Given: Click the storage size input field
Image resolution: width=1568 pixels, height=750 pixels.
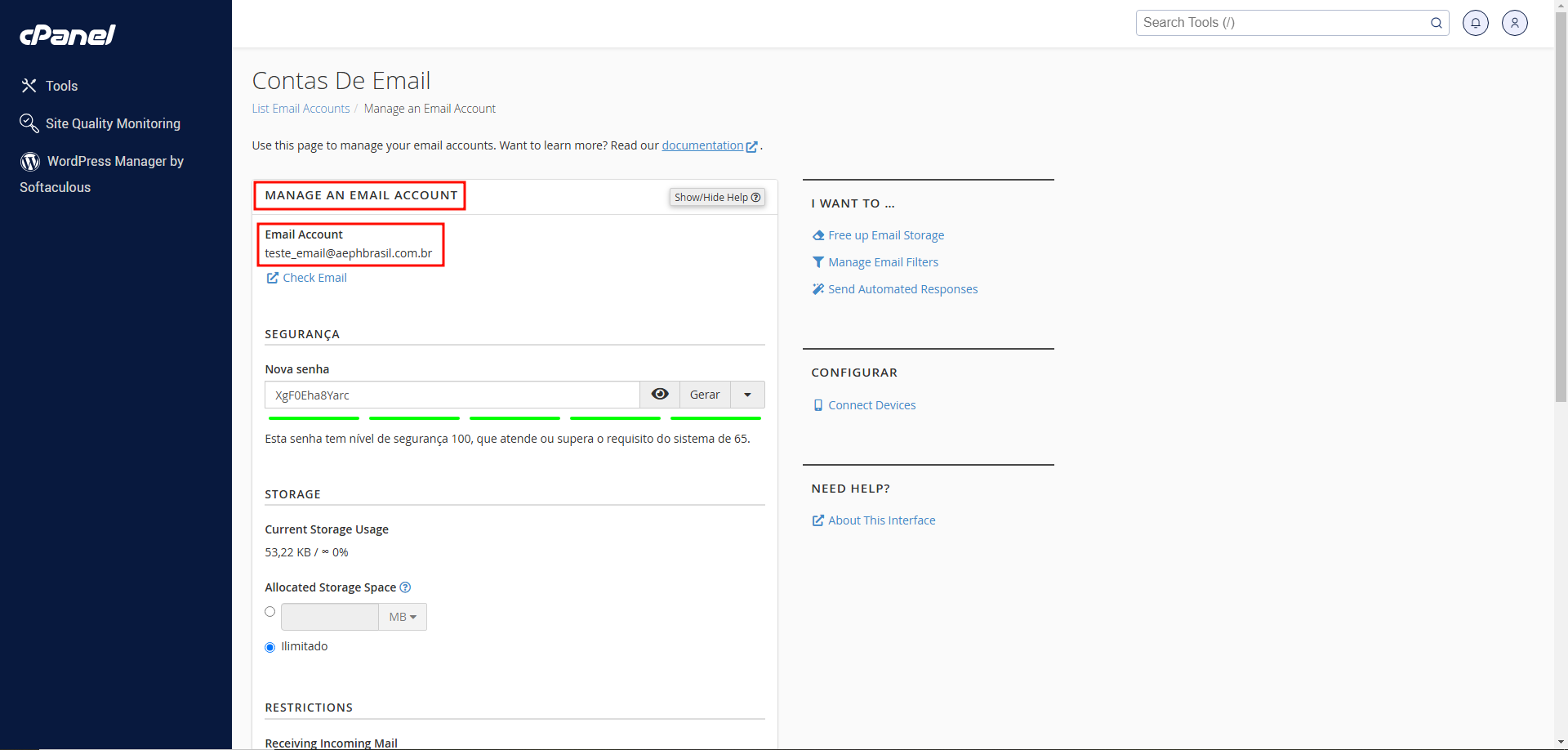Looking at the screenshot, I should 330,617.
